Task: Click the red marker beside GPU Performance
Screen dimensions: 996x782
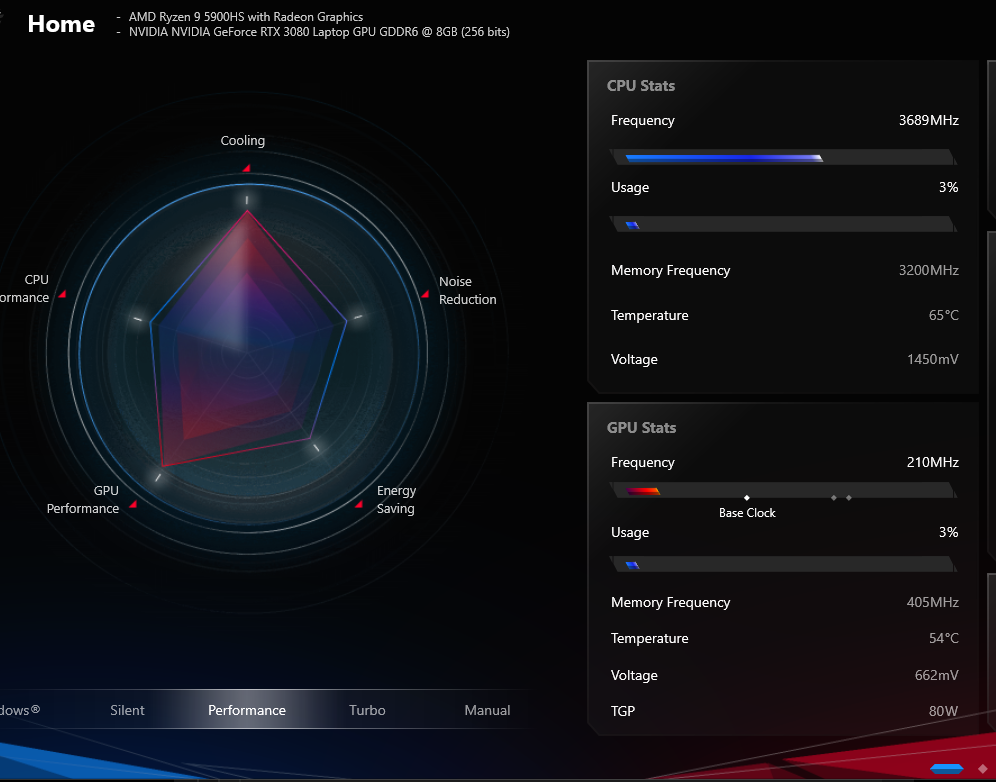Action: pos(133,504)
